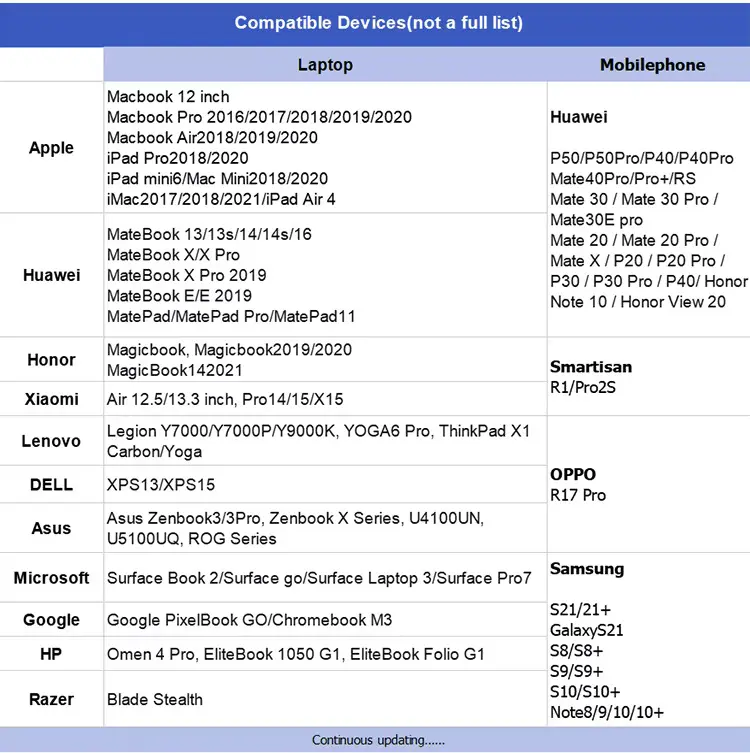Click 'Air 12.5/13.3 inch, Pro14/15/X15' cell
750x753 pixels.
pos(225,399)
